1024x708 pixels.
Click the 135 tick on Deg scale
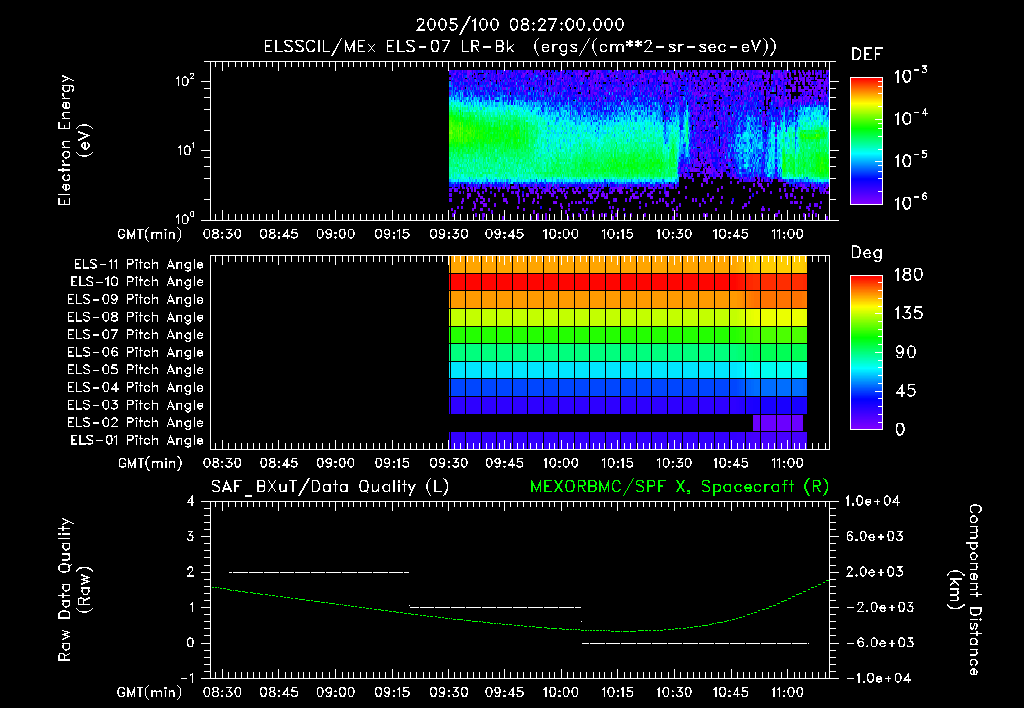pyautogui.click(x=908, y=313)
